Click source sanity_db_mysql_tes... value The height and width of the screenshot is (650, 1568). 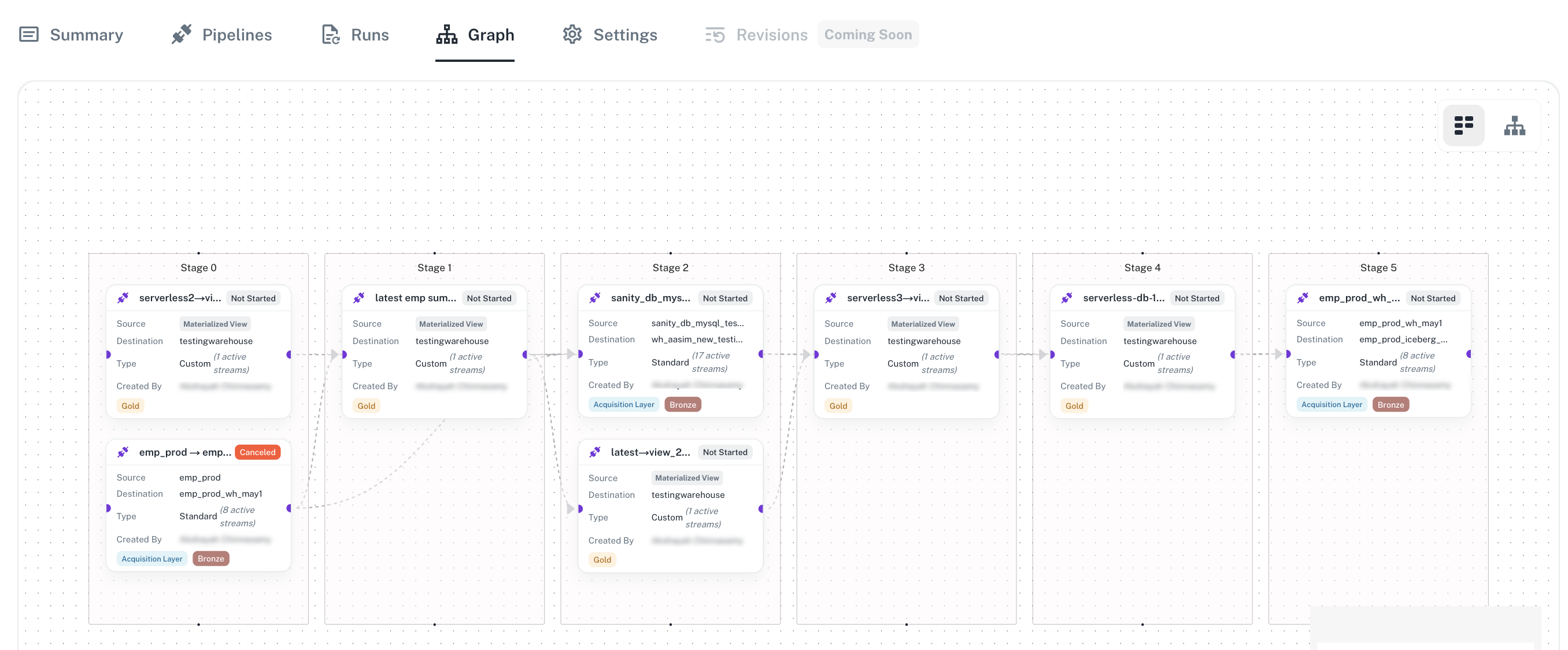[698, 323]
